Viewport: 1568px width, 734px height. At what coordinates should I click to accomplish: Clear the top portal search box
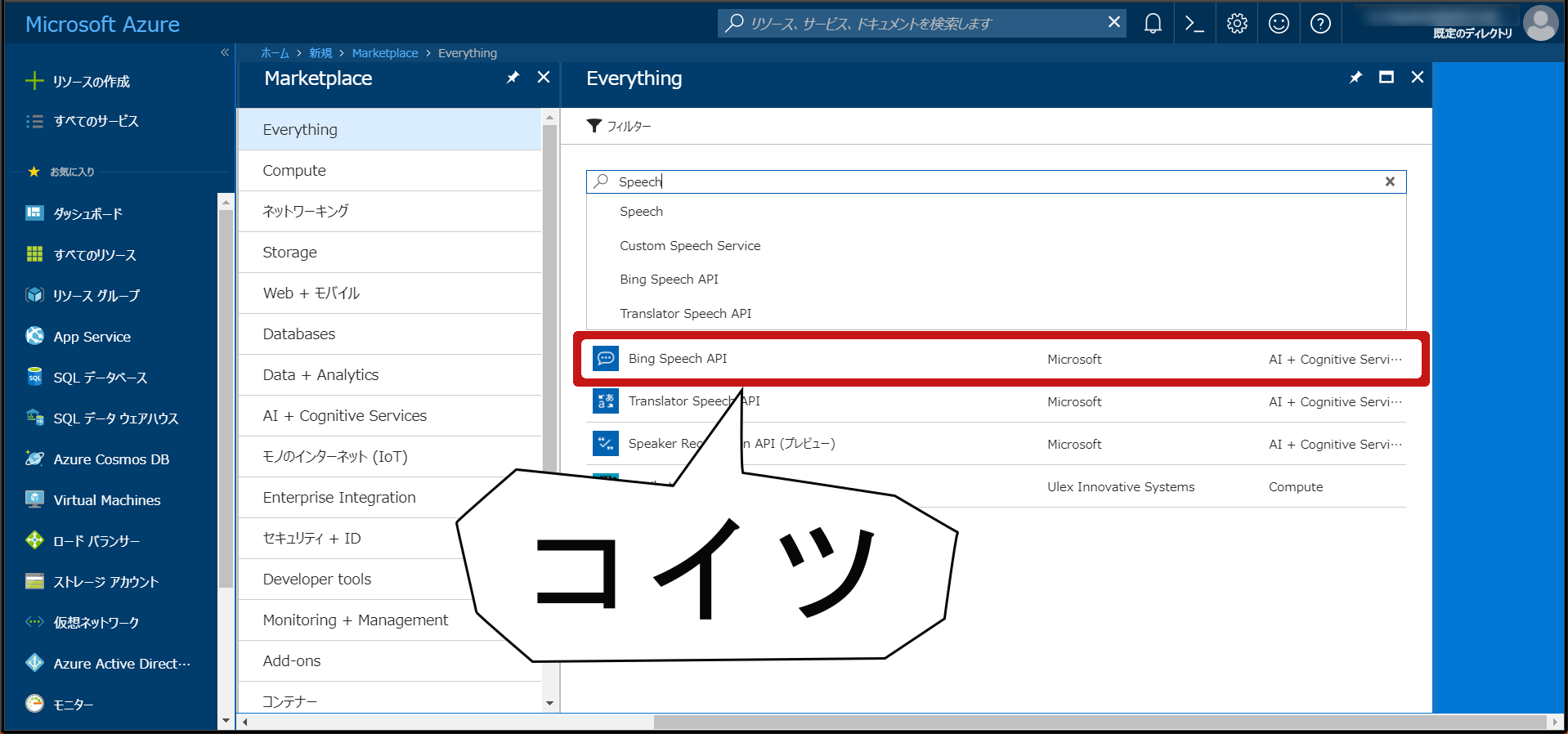(1113, 23)
